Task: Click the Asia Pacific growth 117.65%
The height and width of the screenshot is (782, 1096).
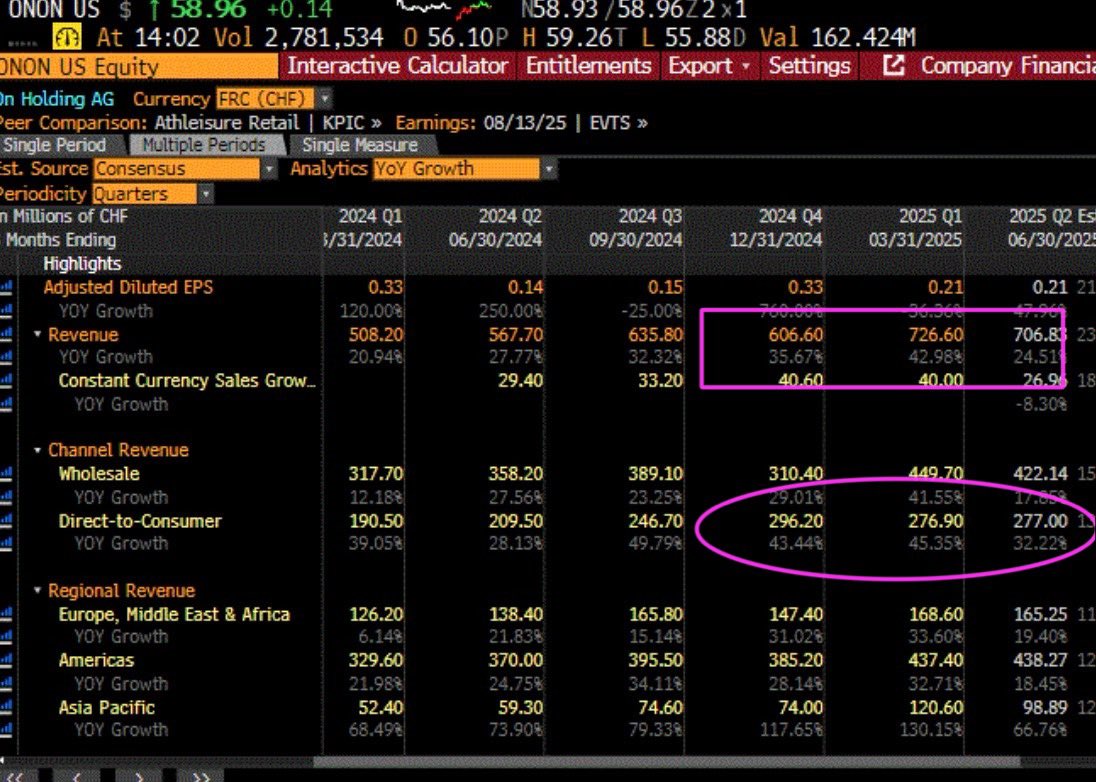Action: point(791,730)
